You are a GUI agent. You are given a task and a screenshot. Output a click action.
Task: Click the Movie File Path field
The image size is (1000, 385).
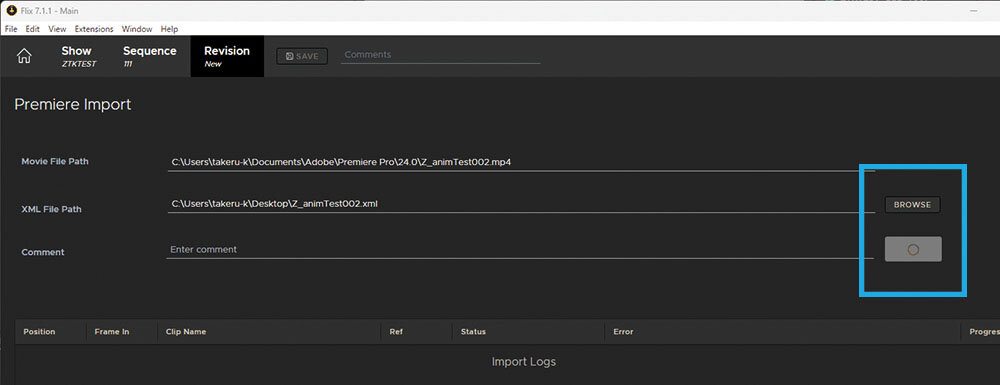(521, 163)
